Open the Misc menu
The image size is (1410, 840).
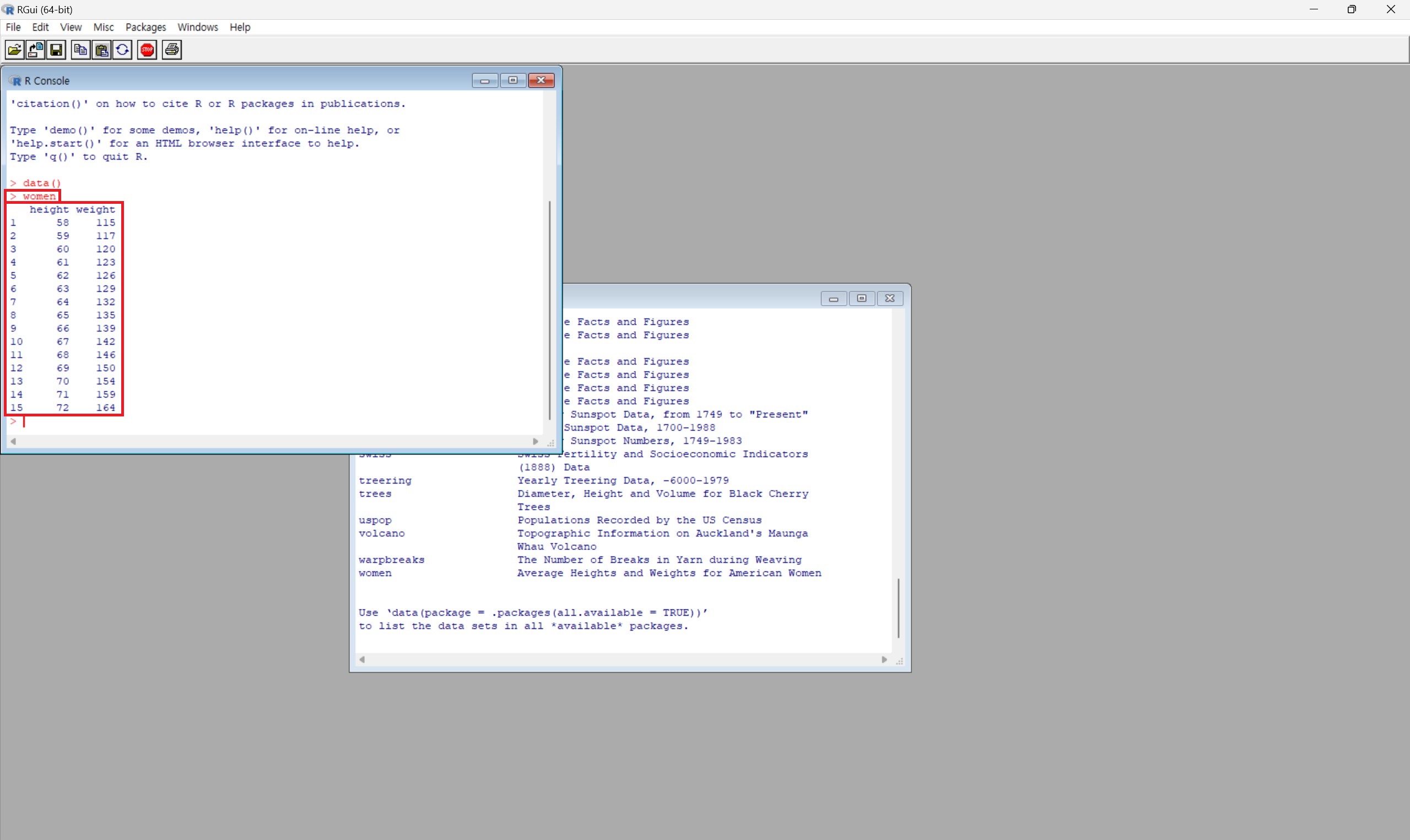click(103, 27)
